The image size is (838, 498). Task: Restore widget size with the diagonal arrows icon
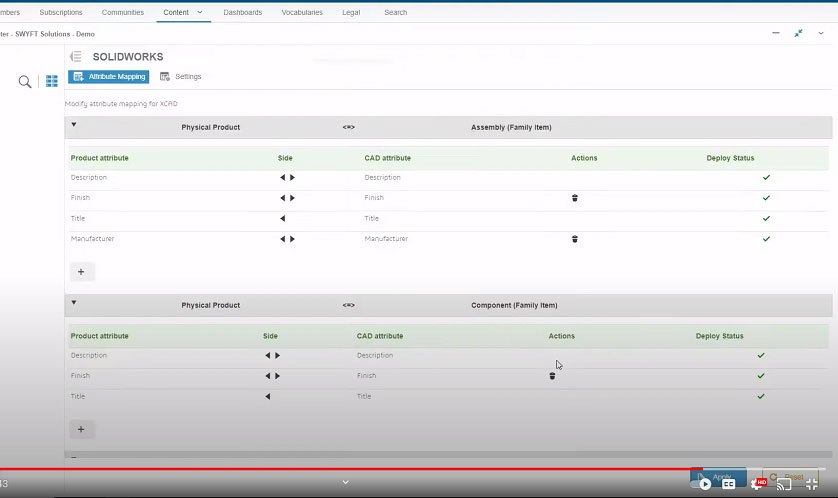coord(798,33)
